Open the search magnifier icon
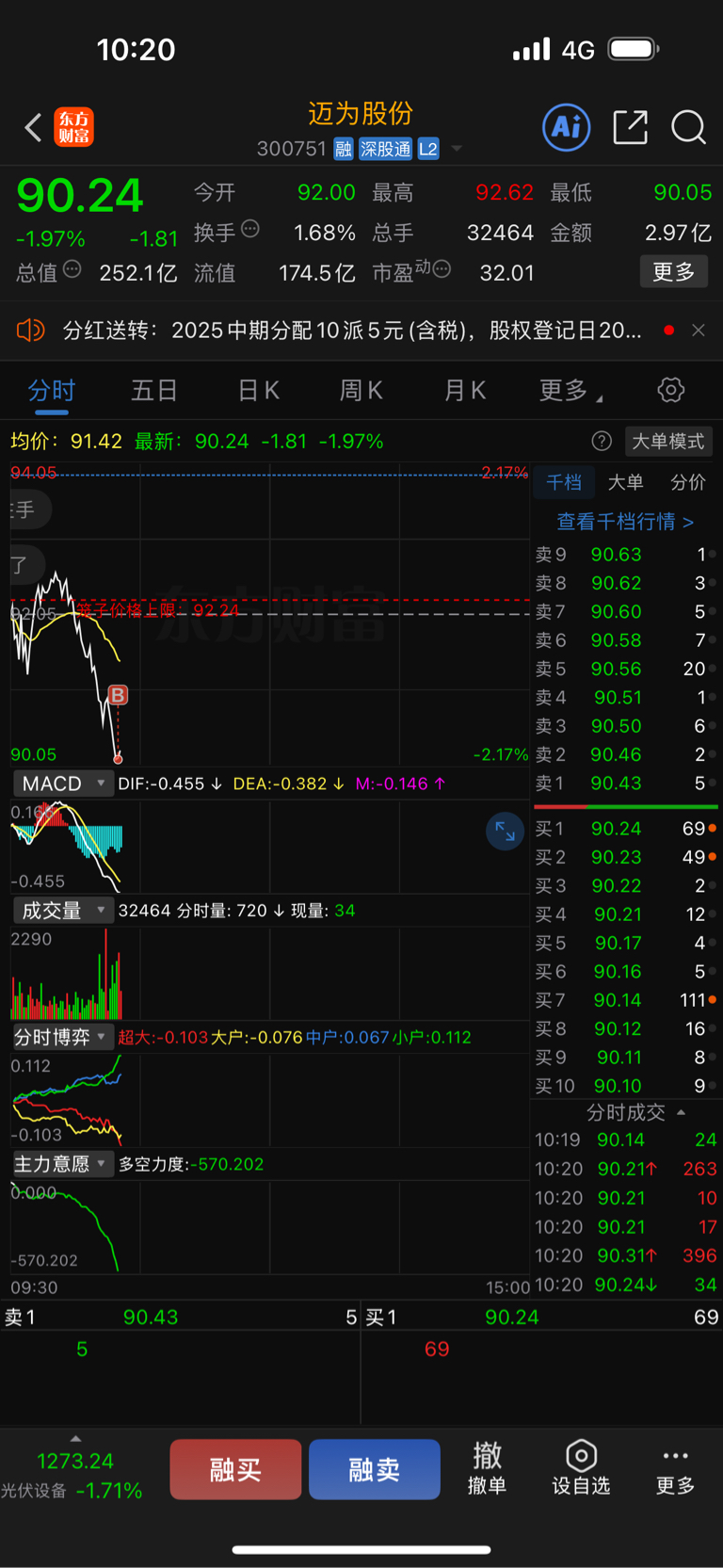 tap(689, 127)
